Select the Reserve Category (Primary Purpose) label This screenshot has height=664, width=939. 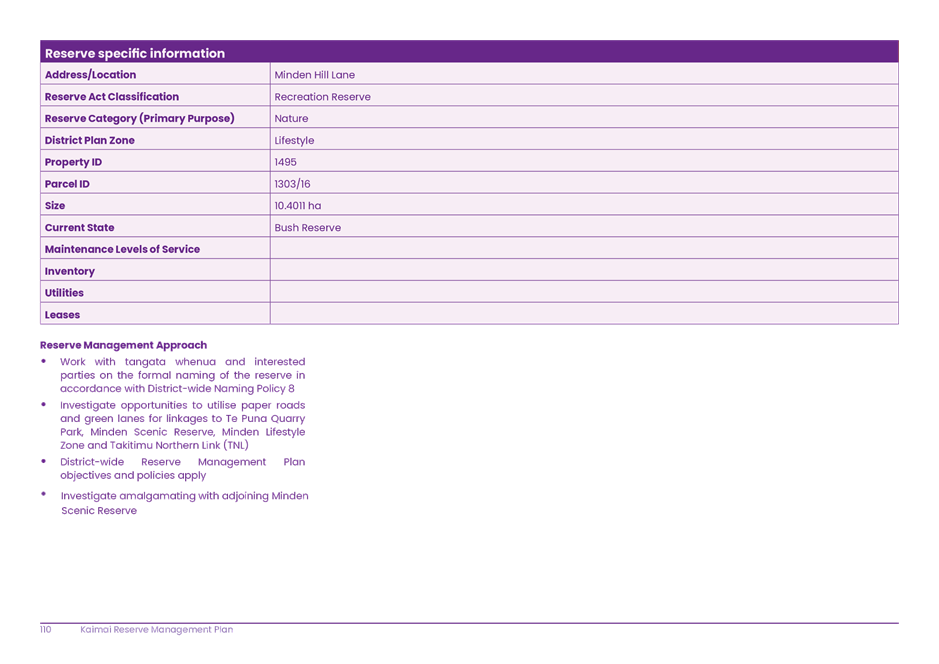click(139, 118)
